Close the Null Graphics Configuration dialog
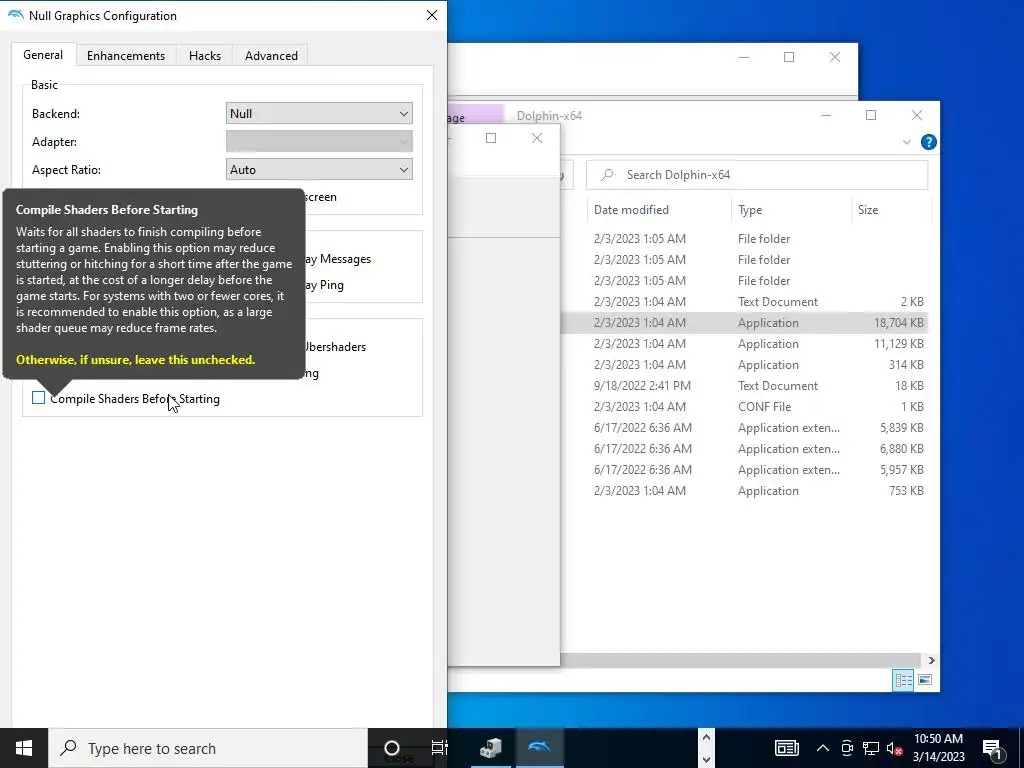The height and width of the screenshot is (768, 1024). click(432, 15)
